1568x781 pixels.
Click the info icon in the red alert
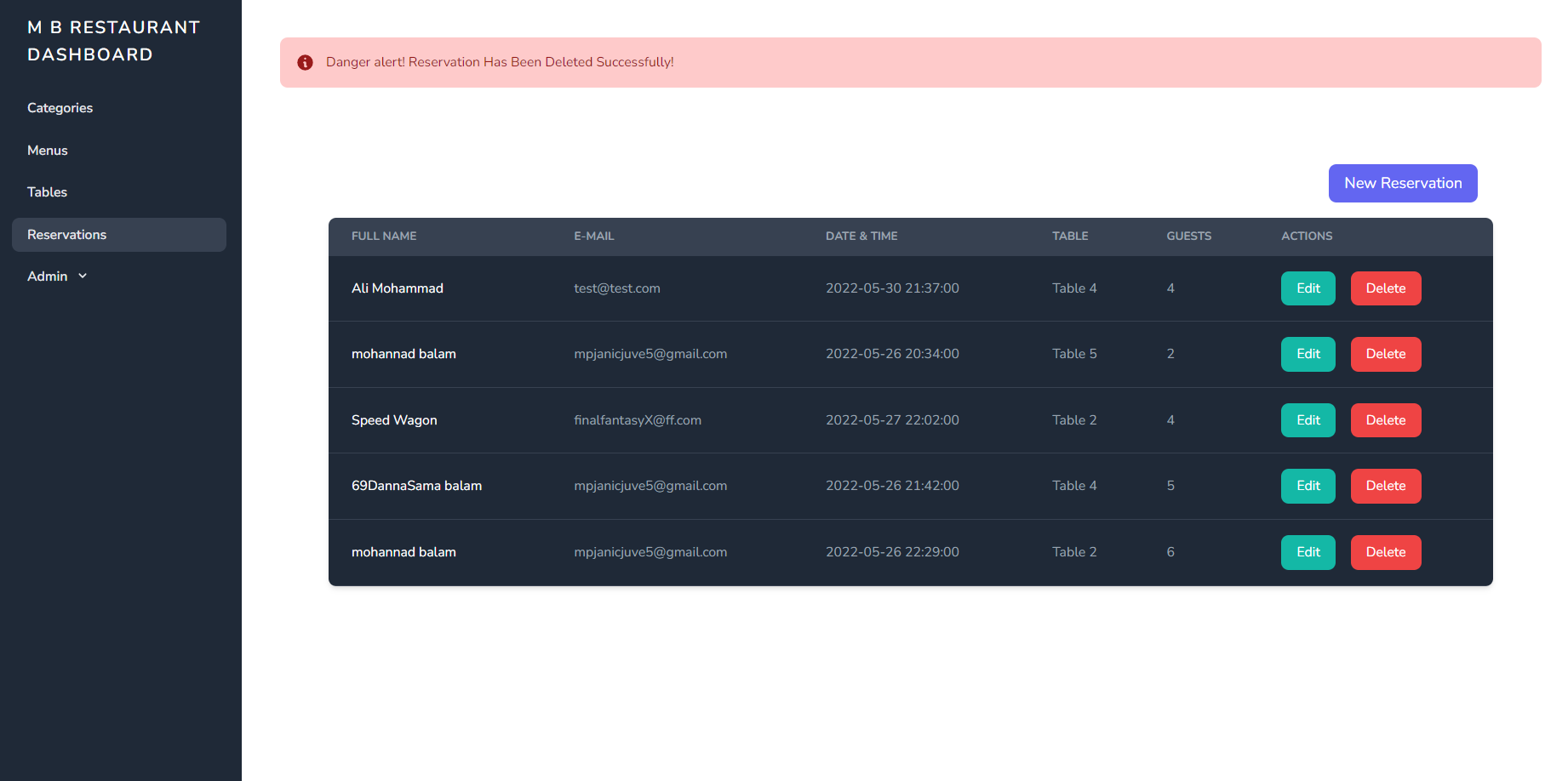point(305,63)
